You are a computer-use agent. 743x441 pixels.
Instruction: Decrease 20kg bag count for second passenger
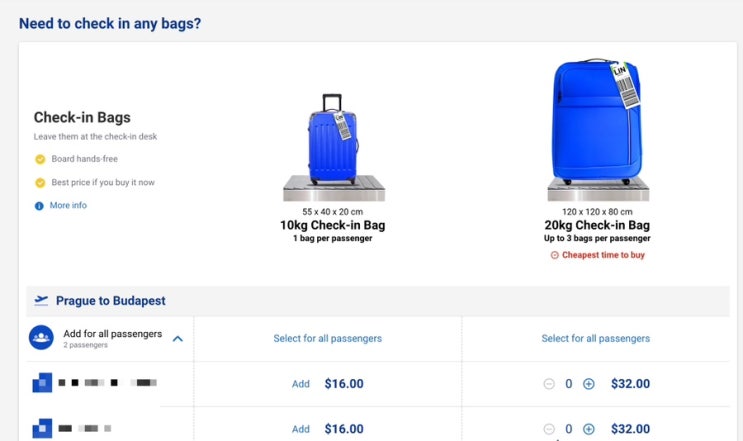[x=549, y=429]
